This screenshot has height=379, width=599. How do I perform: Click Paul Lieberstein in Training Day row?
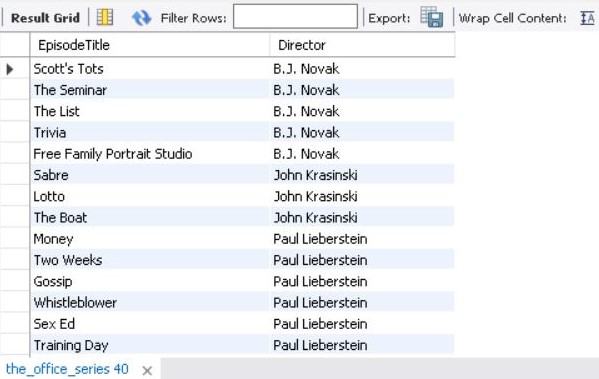[x=362, y=345]
